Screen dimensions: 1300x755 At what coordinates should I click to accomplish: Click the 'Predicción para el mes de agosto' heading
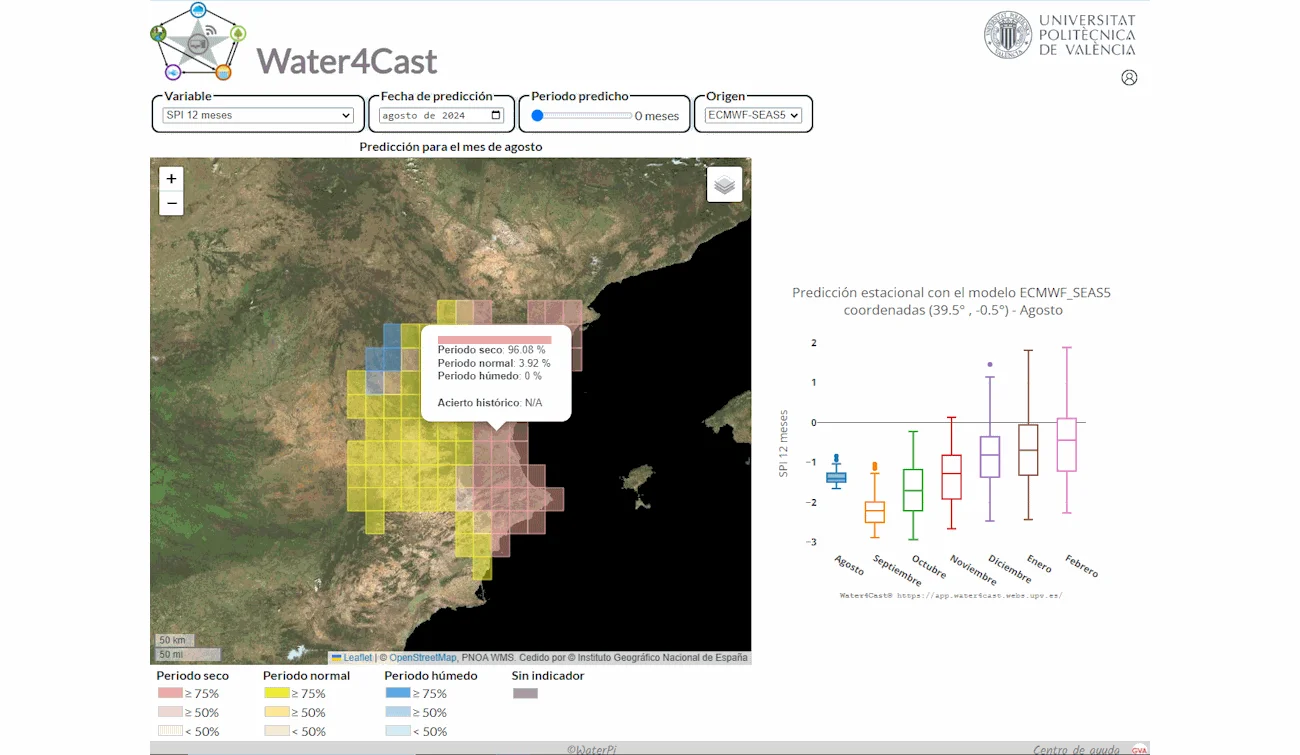coord(451,147)
